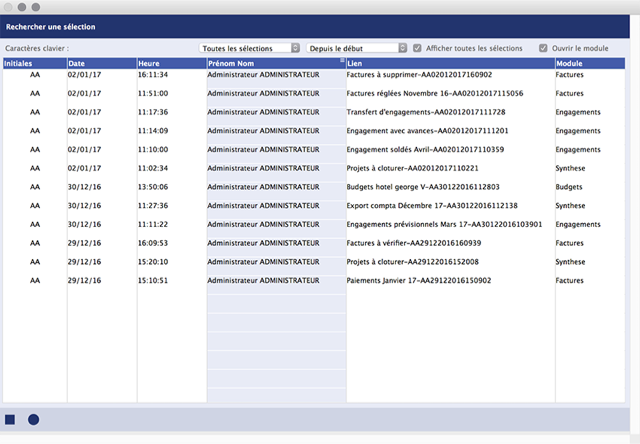The width and height of the screenshot is (640, 444).
Task: Select Budgets hotel george V selection
Action: [314, 187]
